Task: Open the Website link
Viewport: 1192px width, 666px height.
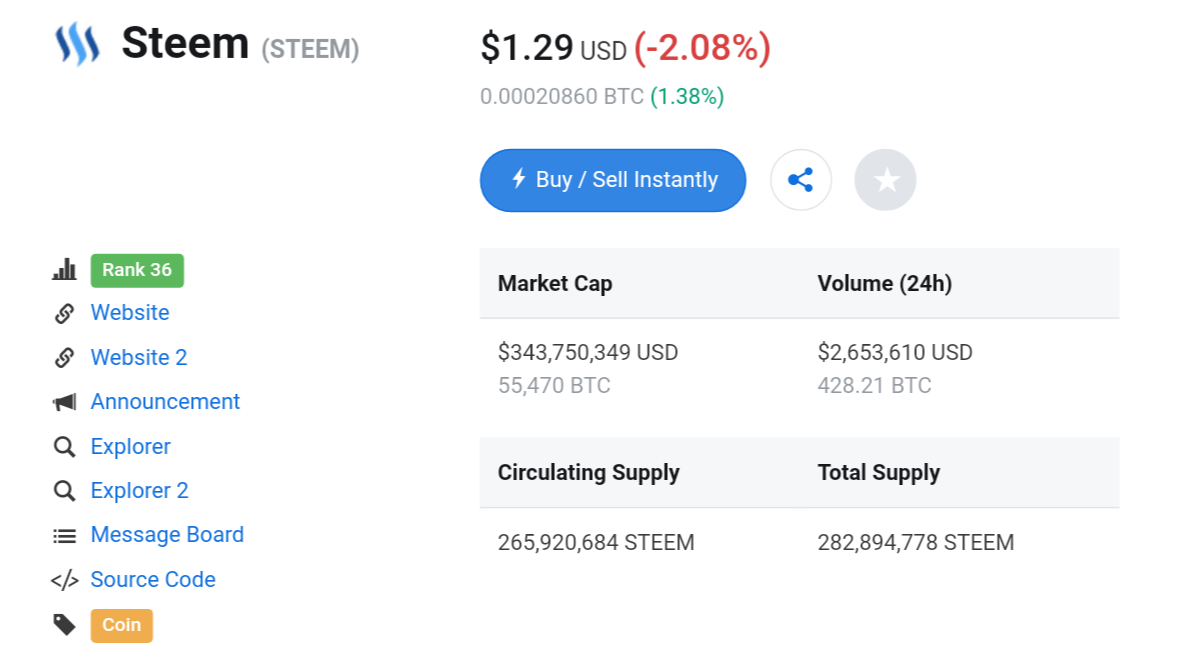Action: click(x=130, y=313)
